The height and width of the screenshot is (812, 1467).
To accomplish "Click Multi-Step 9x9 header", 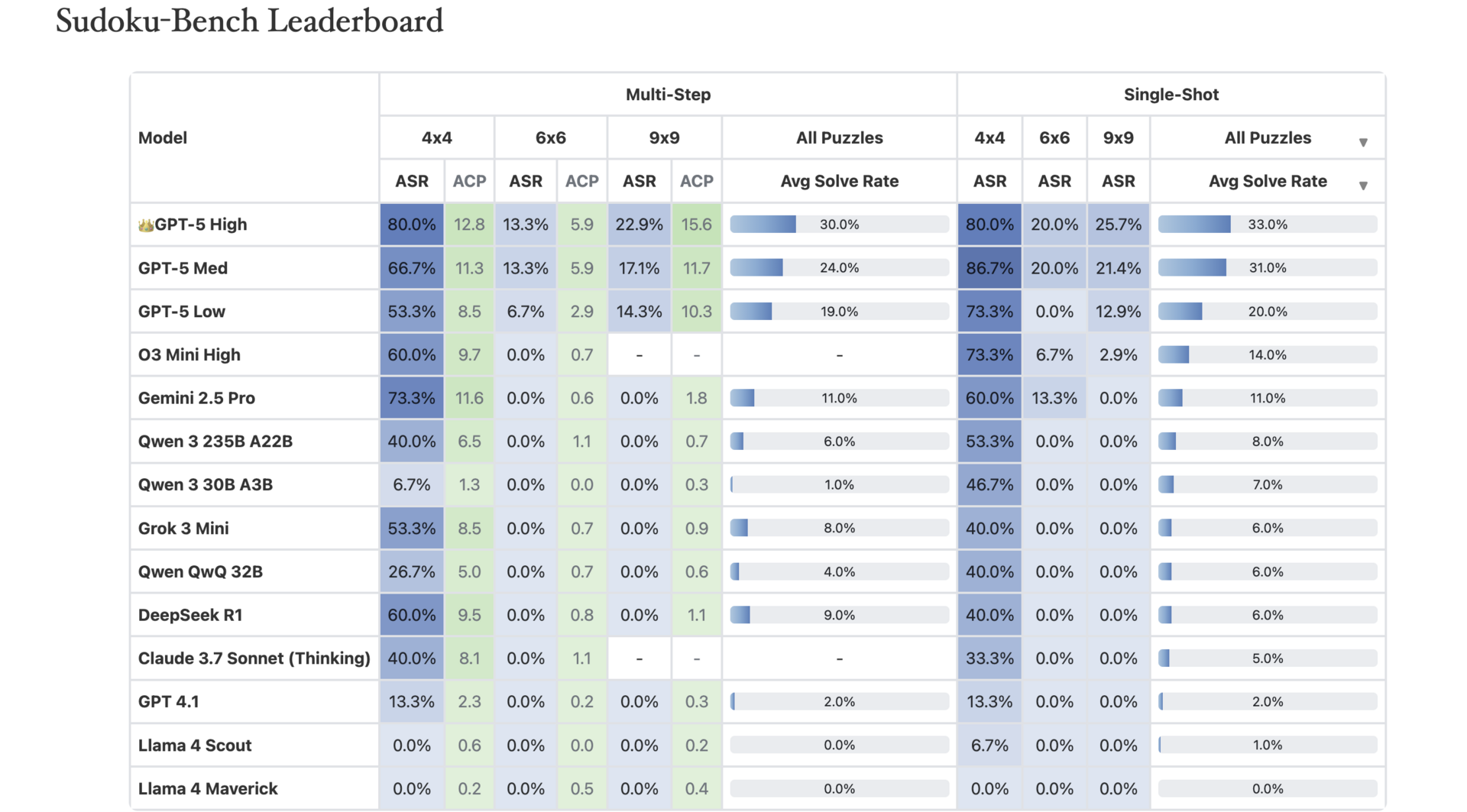I will coord(664,138).
